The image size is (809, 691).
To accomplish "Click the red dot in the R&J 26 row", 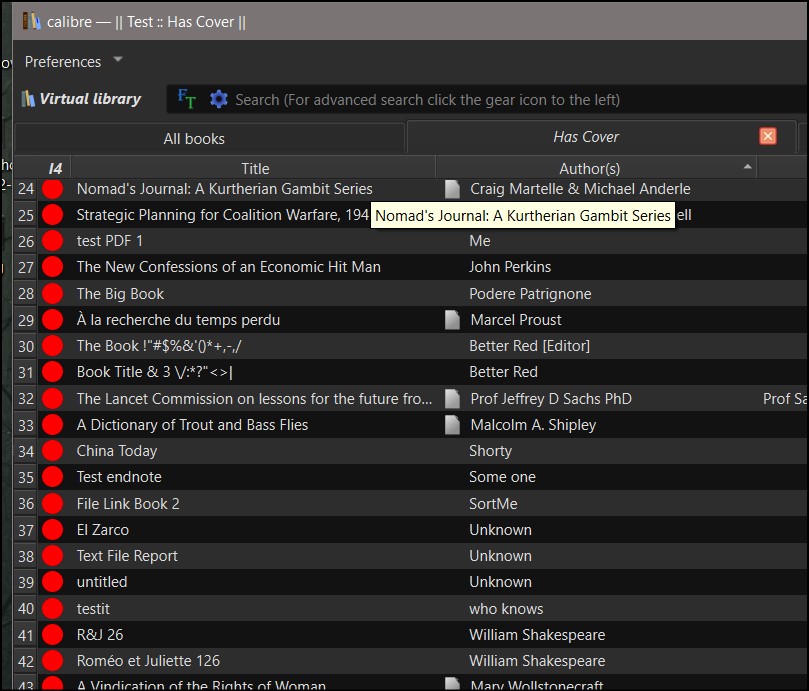I will pyautogui.click(x=53, y=634).
